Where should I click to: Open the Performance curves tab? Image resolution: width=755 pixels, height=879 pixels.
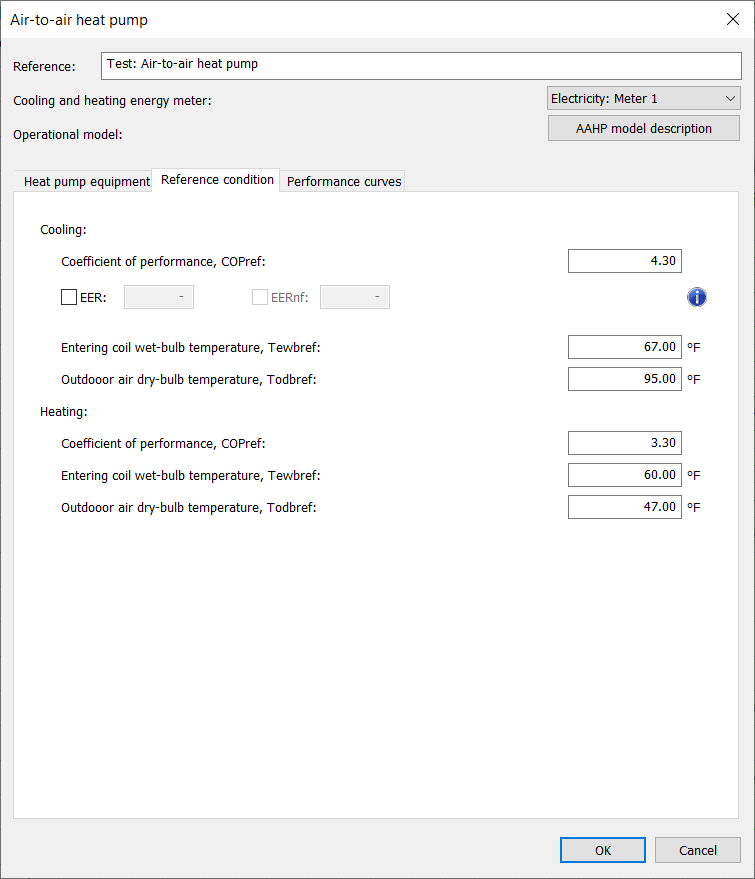[344, 182]
